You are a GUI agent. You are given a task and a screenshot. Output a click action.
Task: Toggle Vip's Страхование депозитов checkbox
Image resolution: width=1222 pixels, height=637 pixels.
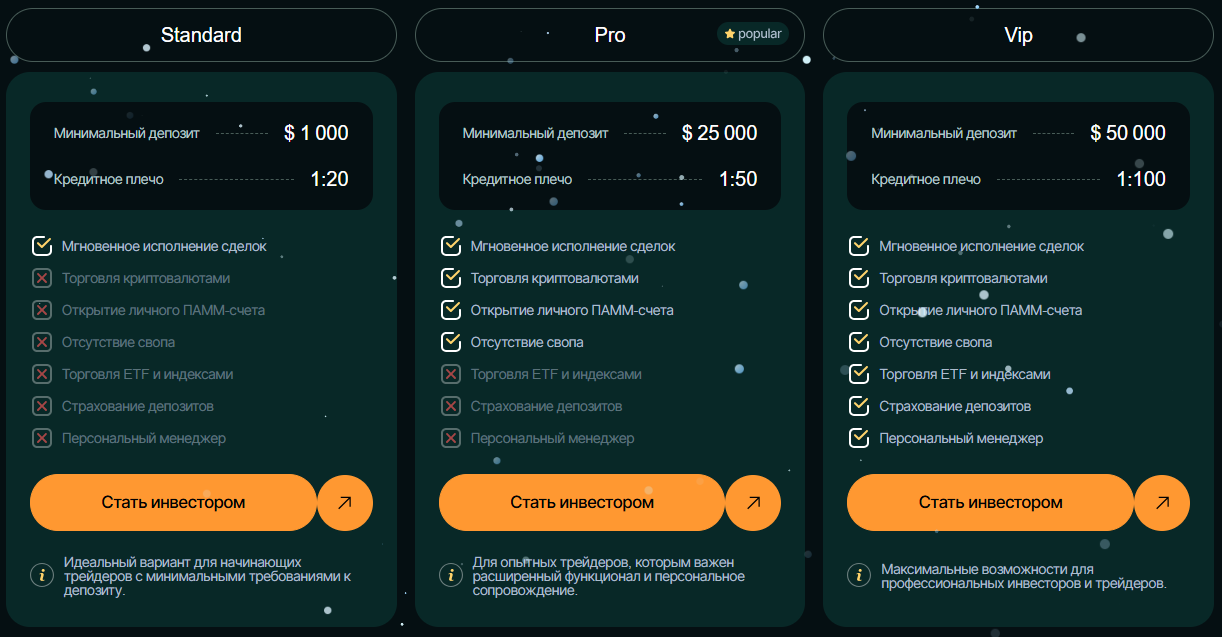(x=858, y=406)
